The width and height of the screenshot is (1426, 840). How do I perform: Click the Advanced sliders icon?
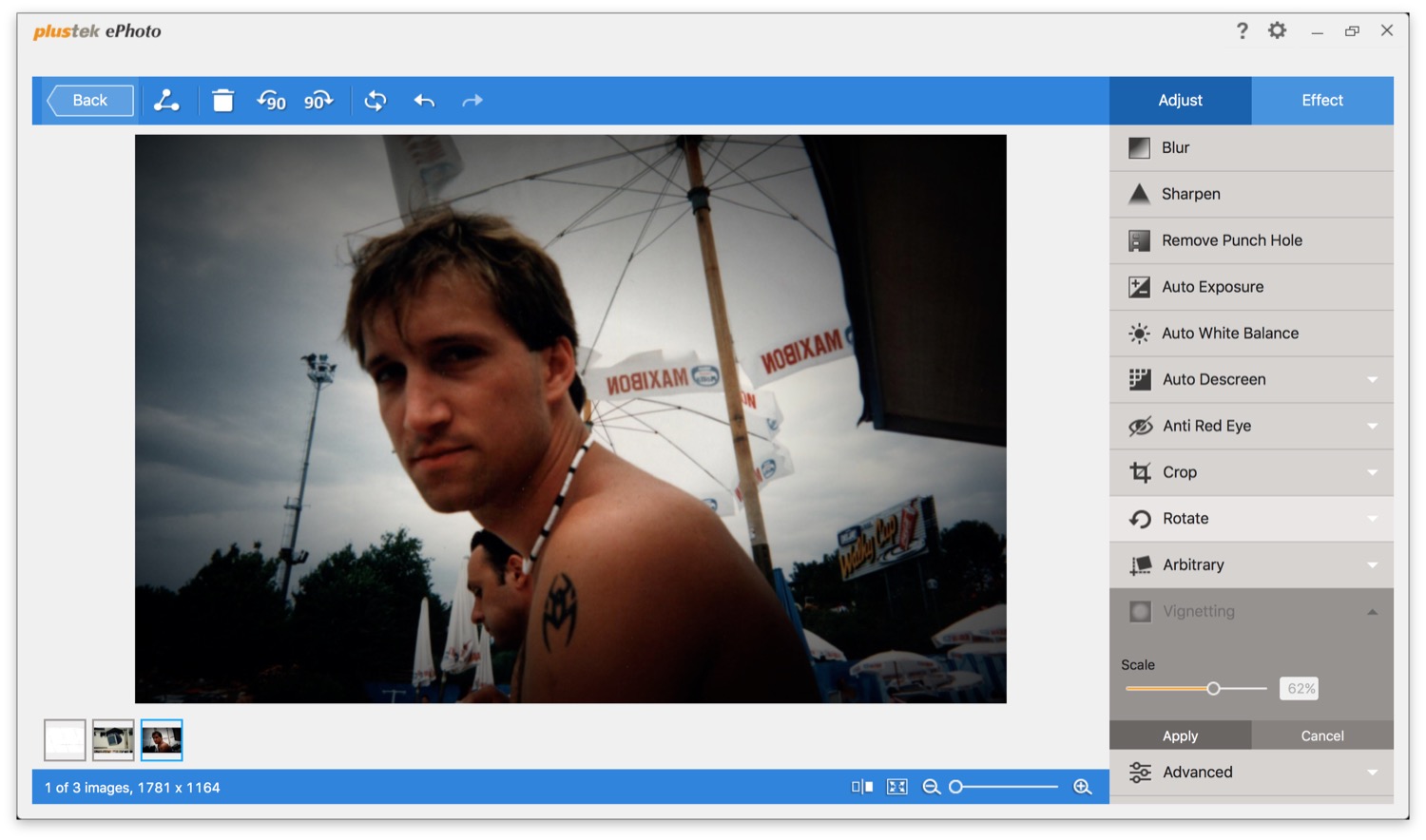pos(1140,773)
